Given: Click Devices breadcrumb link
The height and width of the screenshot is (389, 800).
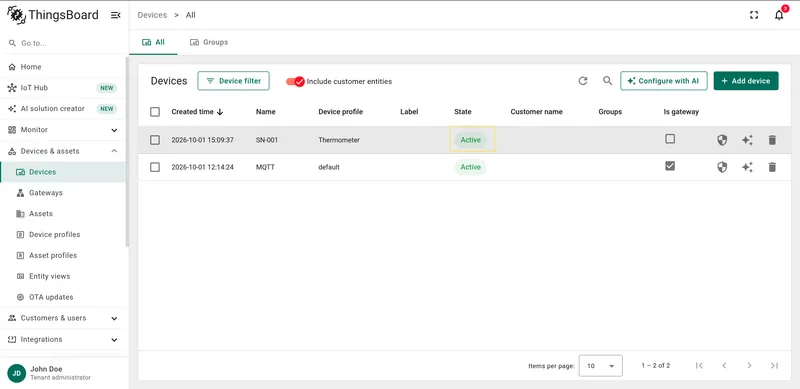Looking at the screenshot, I should 152,15.
